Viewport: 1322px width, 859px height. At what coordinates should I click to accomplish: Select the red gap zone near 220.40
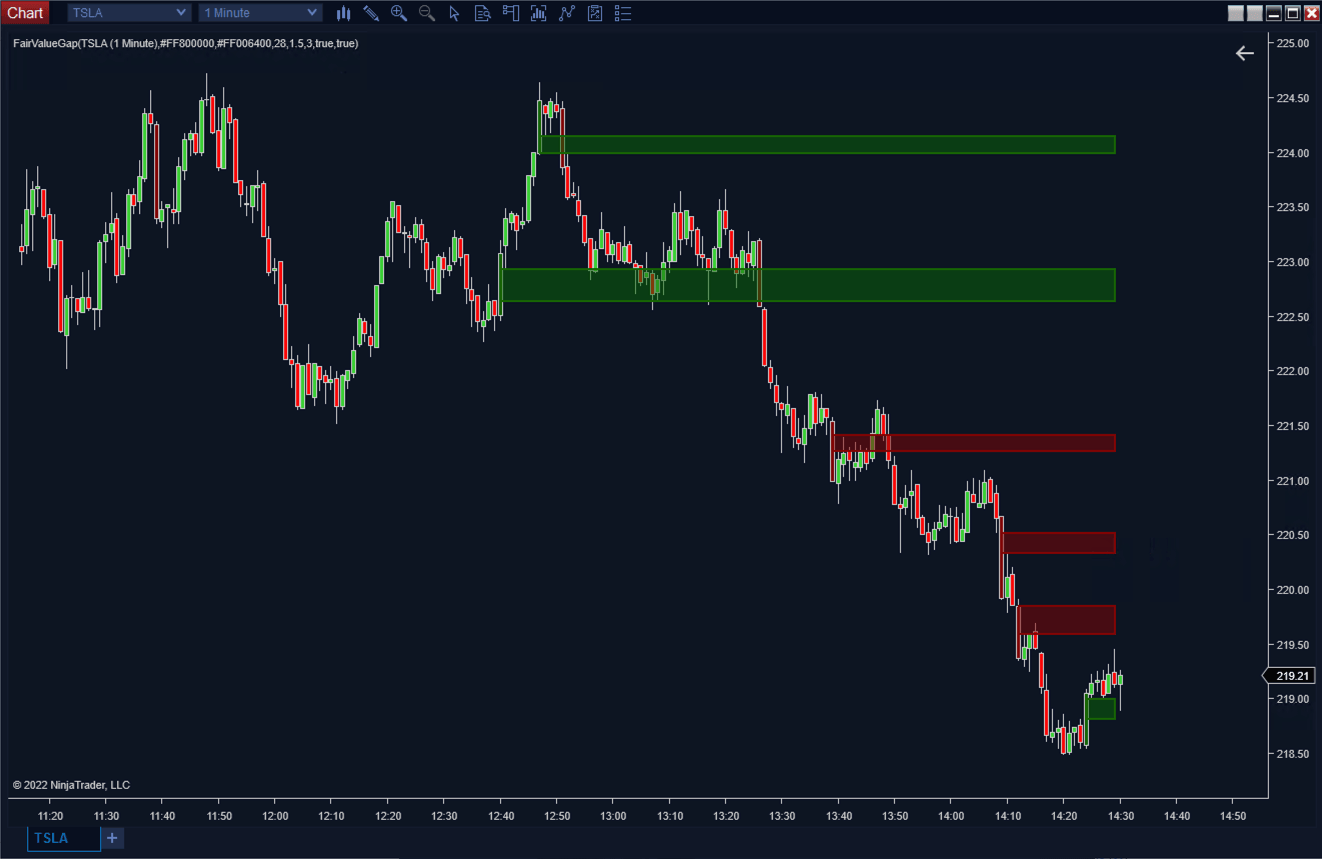1057,543
